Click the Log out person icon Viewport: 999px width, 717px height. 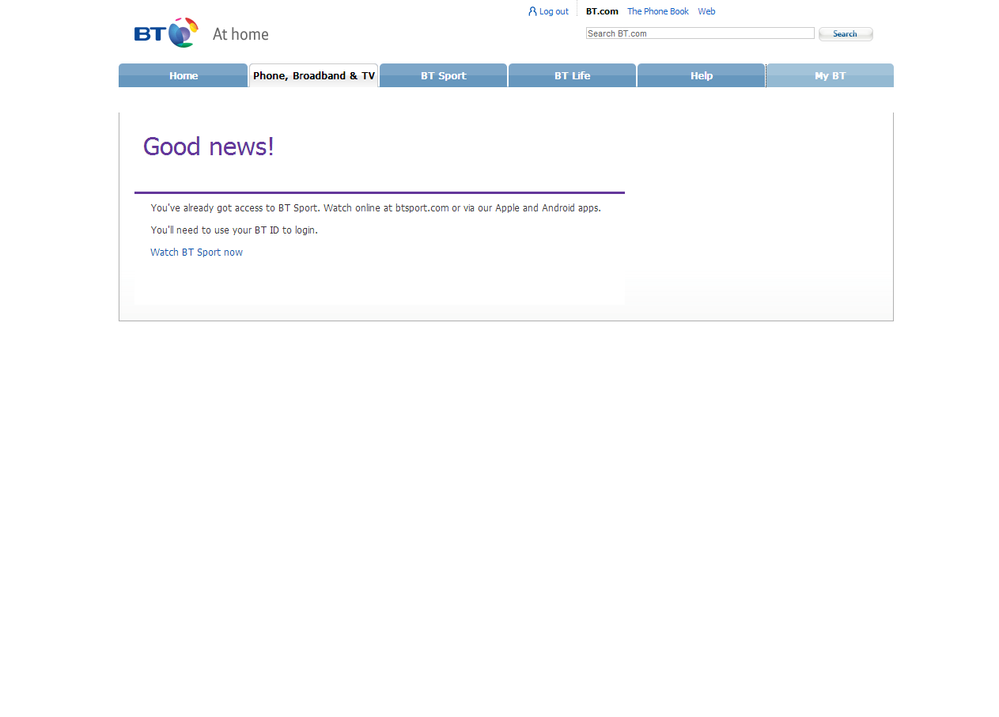[533, 11]
